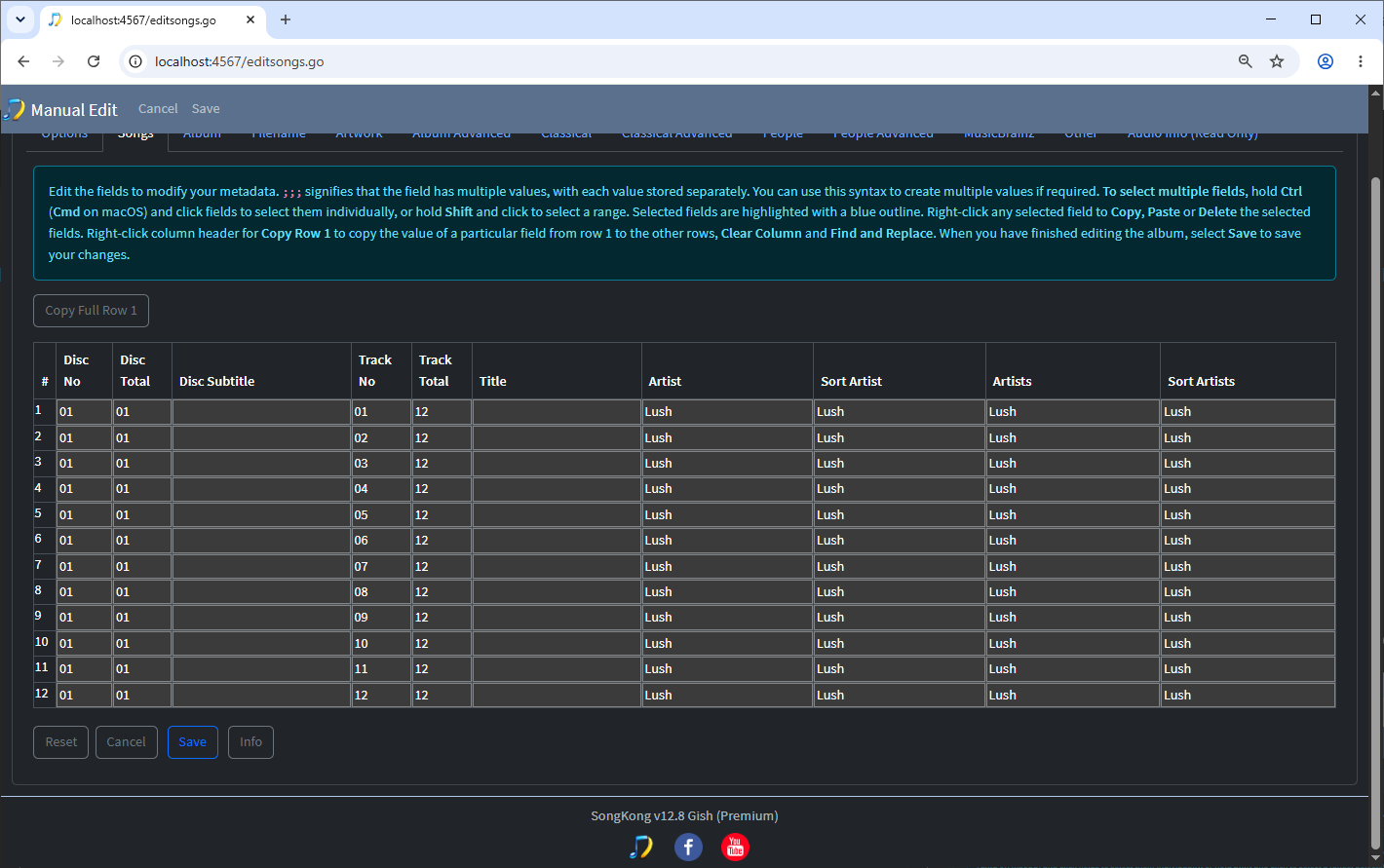The height and width of the screenshot is (868, 1384).
Task: Open the Facebook icon in the footer
Action: tap(688, 848)
